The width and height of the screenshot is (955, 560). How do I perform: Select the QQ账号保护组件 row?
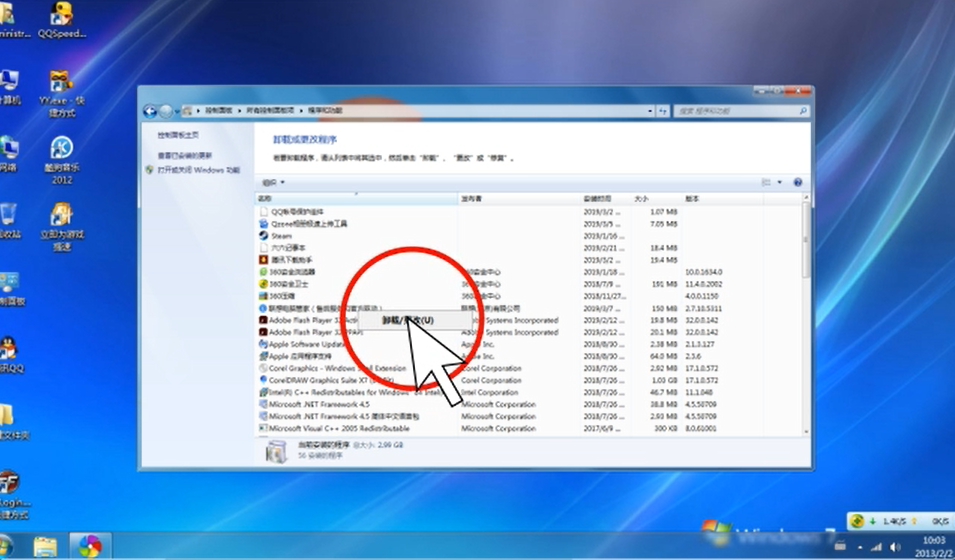pyautogui.click(x=527, y=211)
